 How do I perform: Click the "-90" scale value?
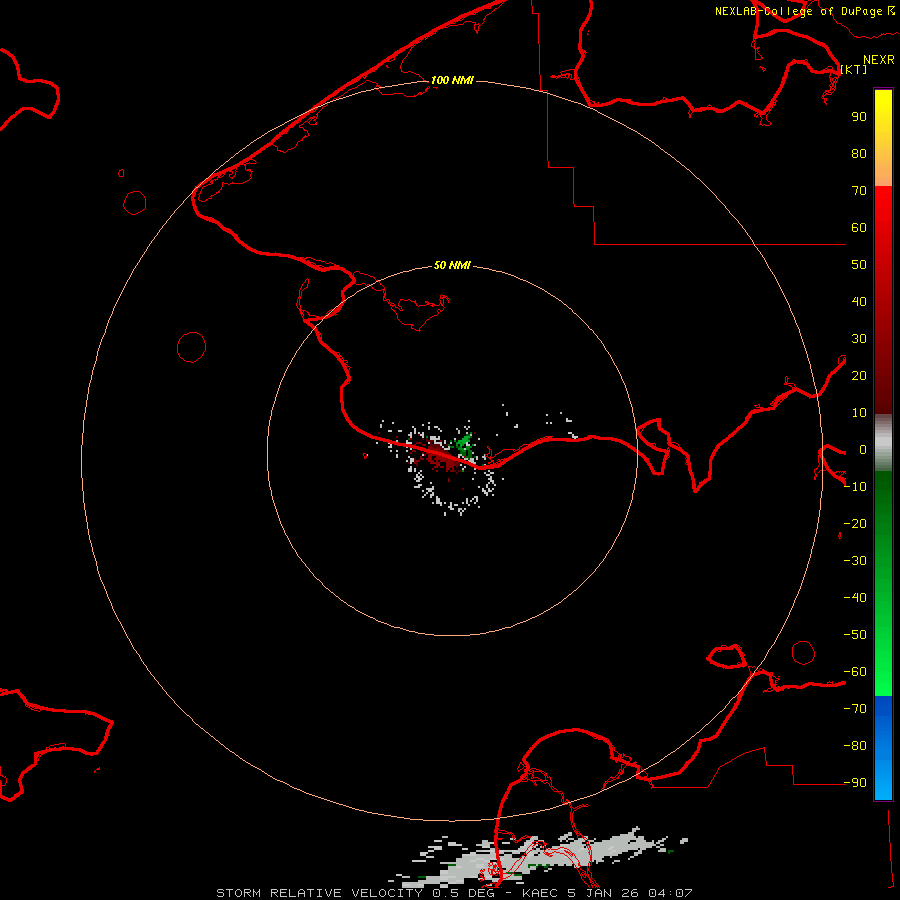click(855, 783)
